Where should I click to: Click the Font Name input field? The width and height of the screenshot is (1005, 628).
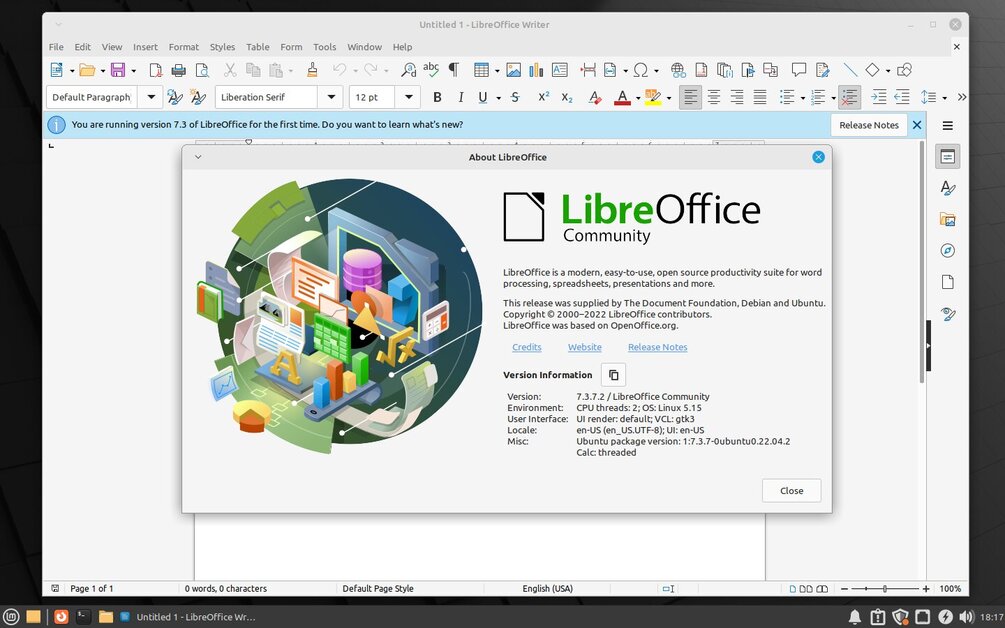(267, 97)
